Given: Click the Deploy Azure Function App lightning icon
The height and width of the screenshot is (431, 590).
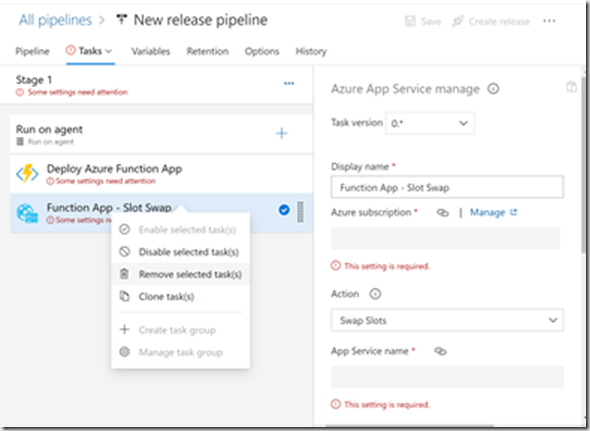Looking at the screenshot, I should (x=27, y=174).
